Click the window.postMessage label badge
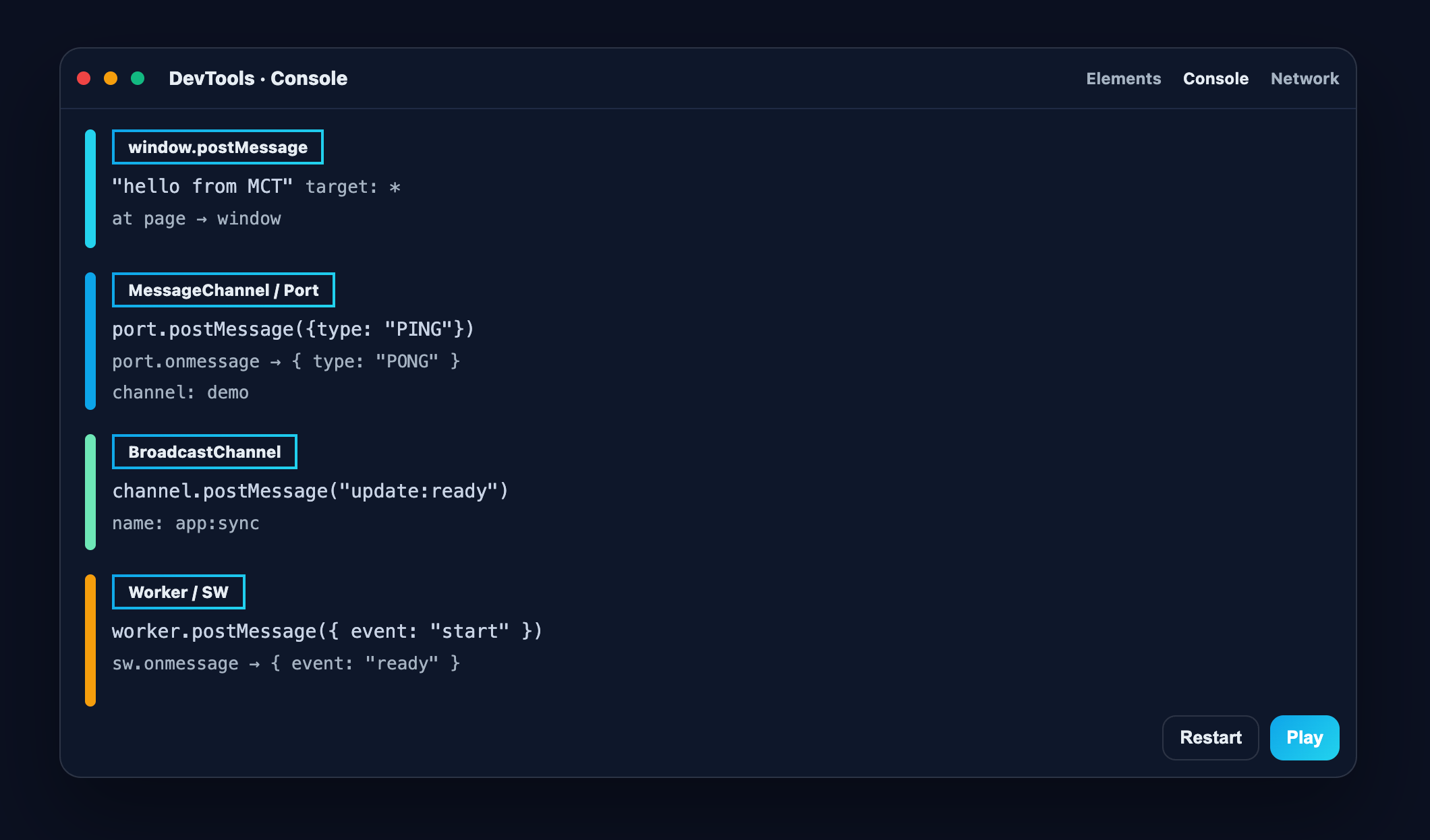 coord(217,147)
